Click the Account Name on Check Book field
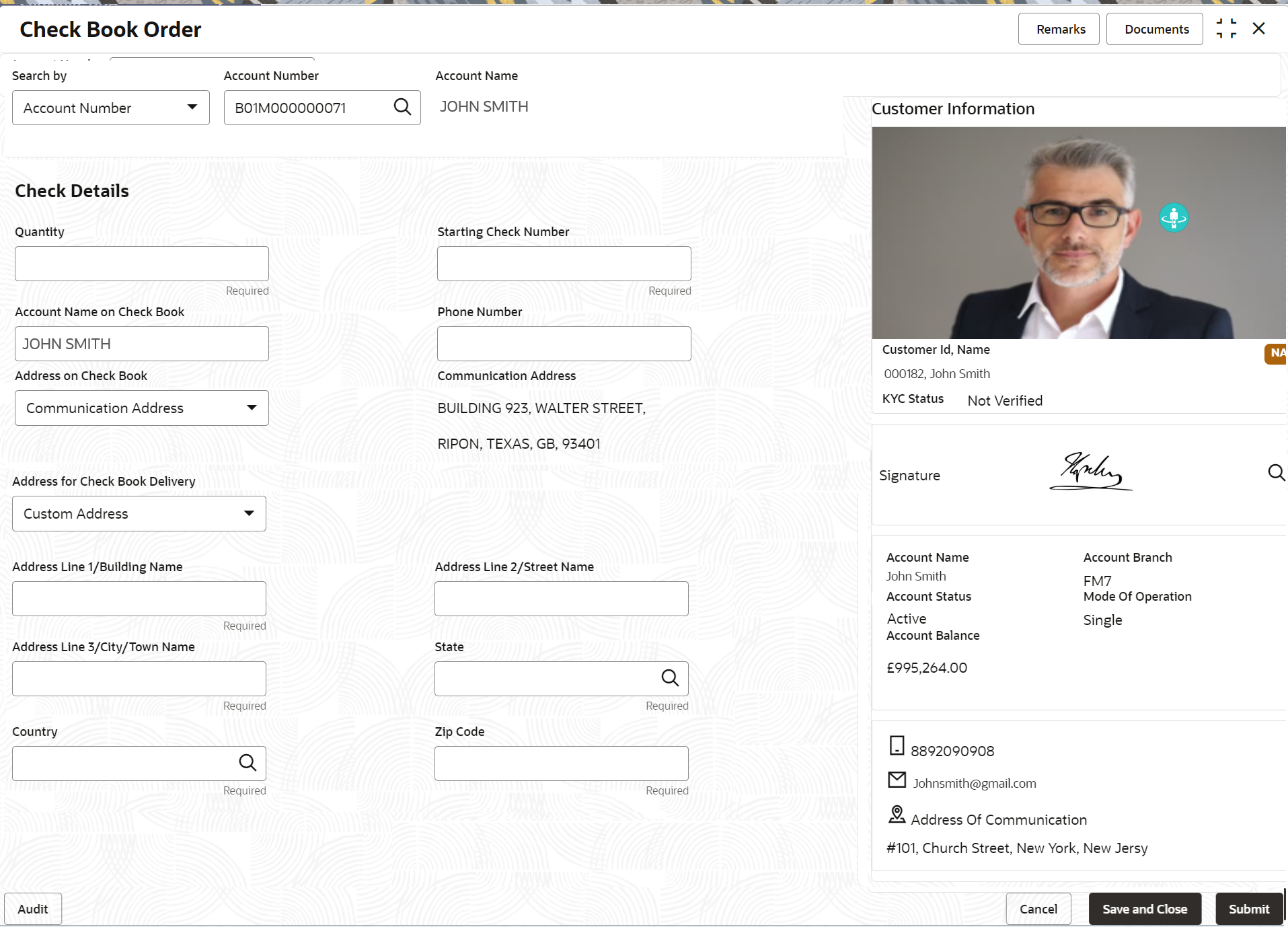Viewport: 1288px width, 927px height. pyautogui.click(x=142, y=344)
